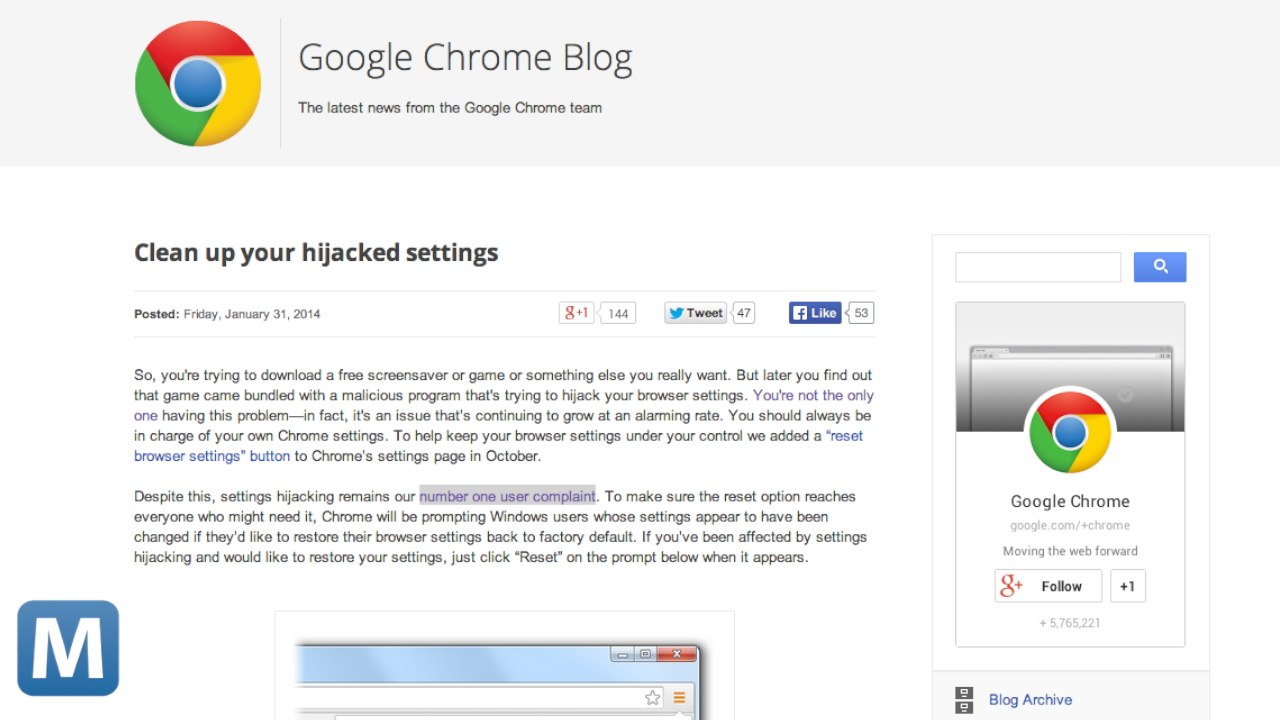The image size is (1280, 720).
Task: Click the follower count +5,765,221
Action: coord(1070,623)
